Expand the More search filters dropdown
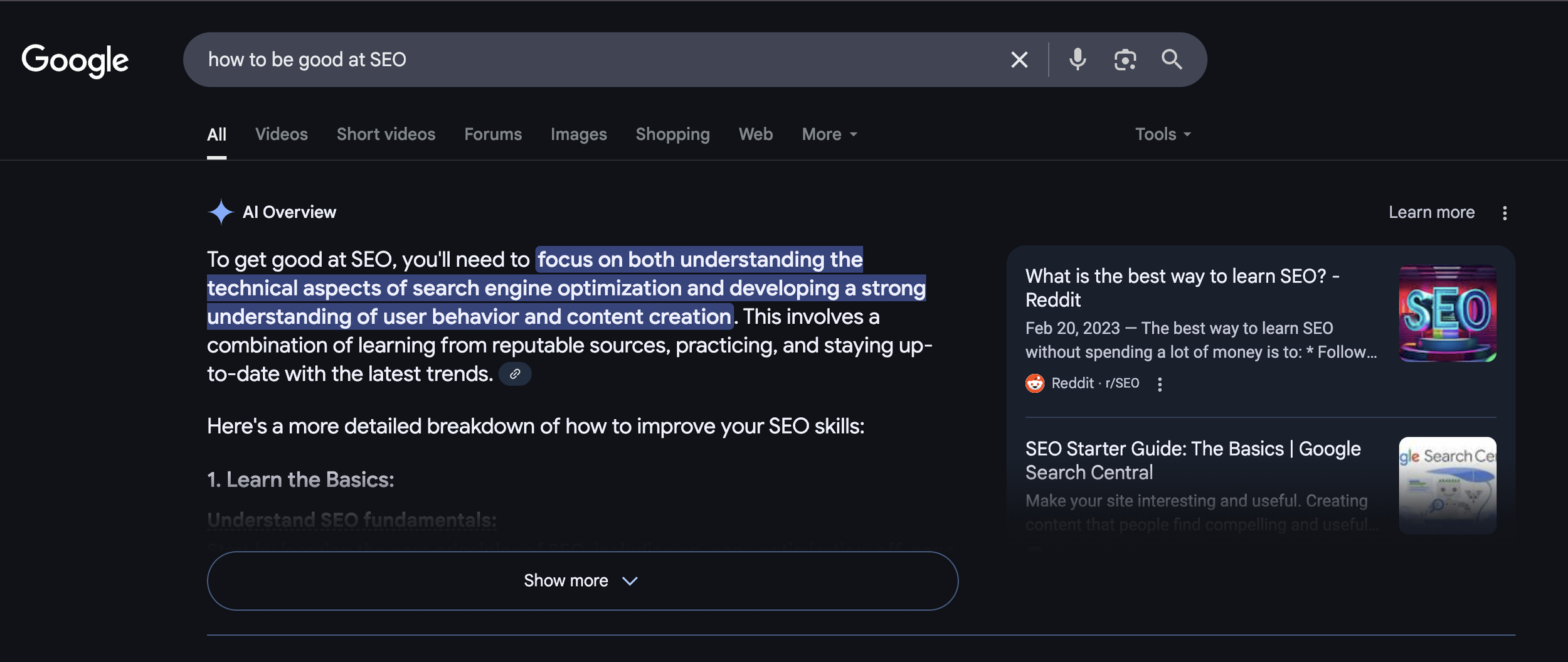 (x=829, y=134)
